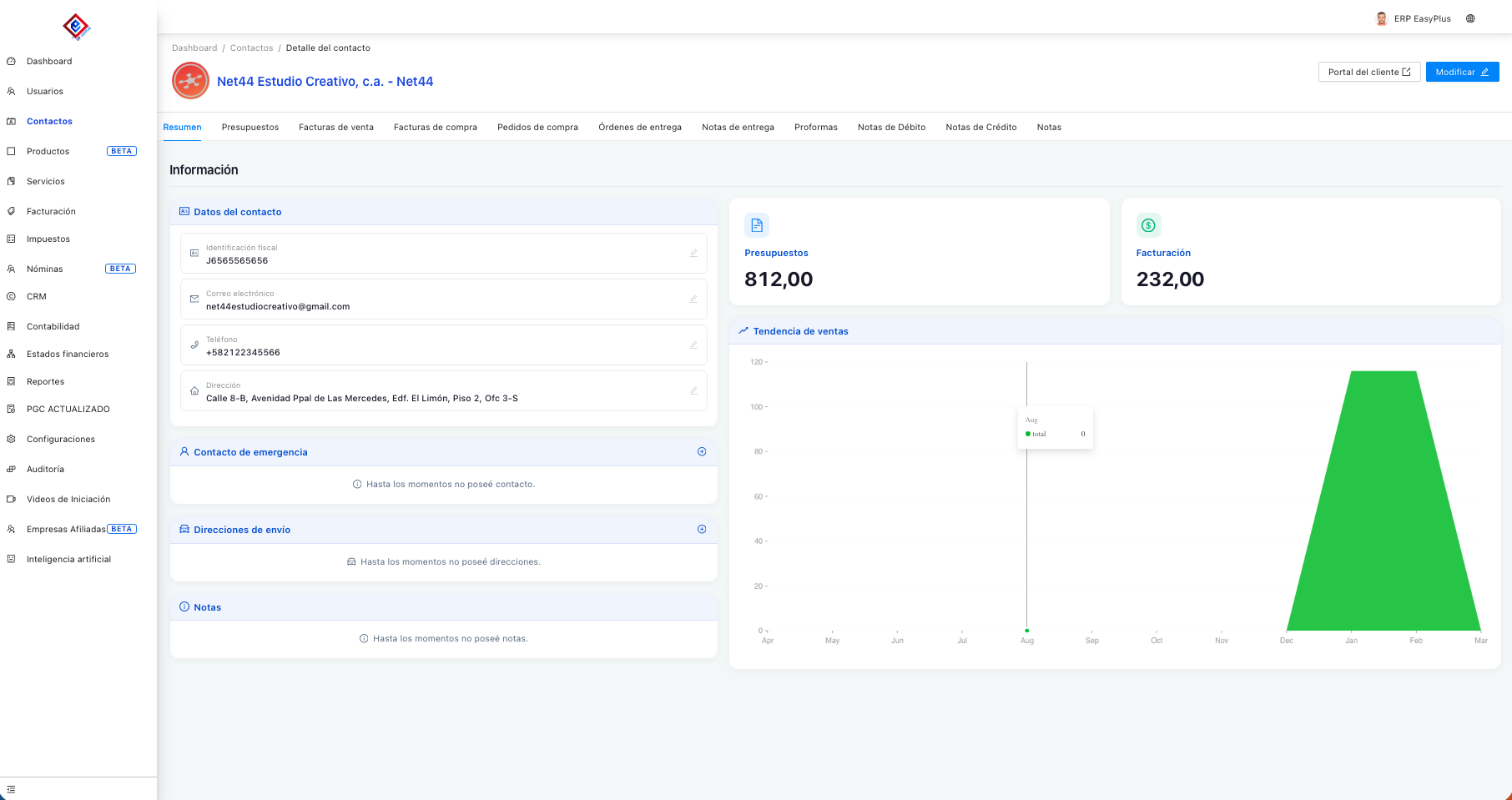Click the pencil icon beside Teléfono
Screen dimensions: 1512x800
(693, 345)
